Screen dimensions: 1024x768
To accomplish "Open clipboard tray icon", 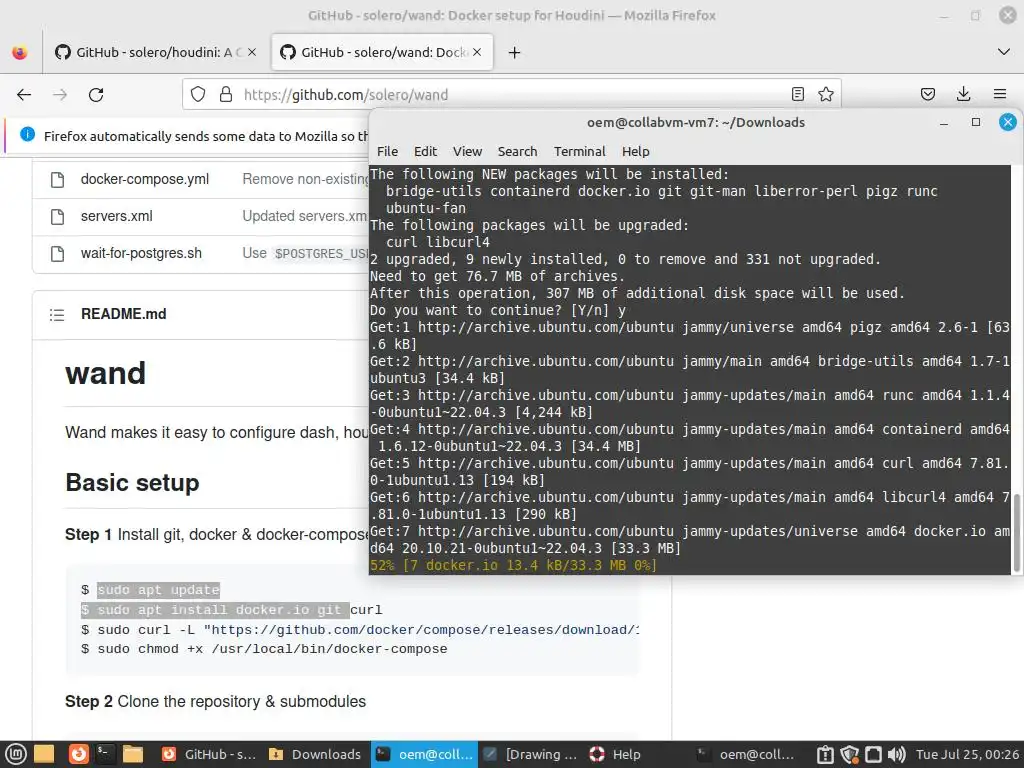I will click(x=825, y=754).
